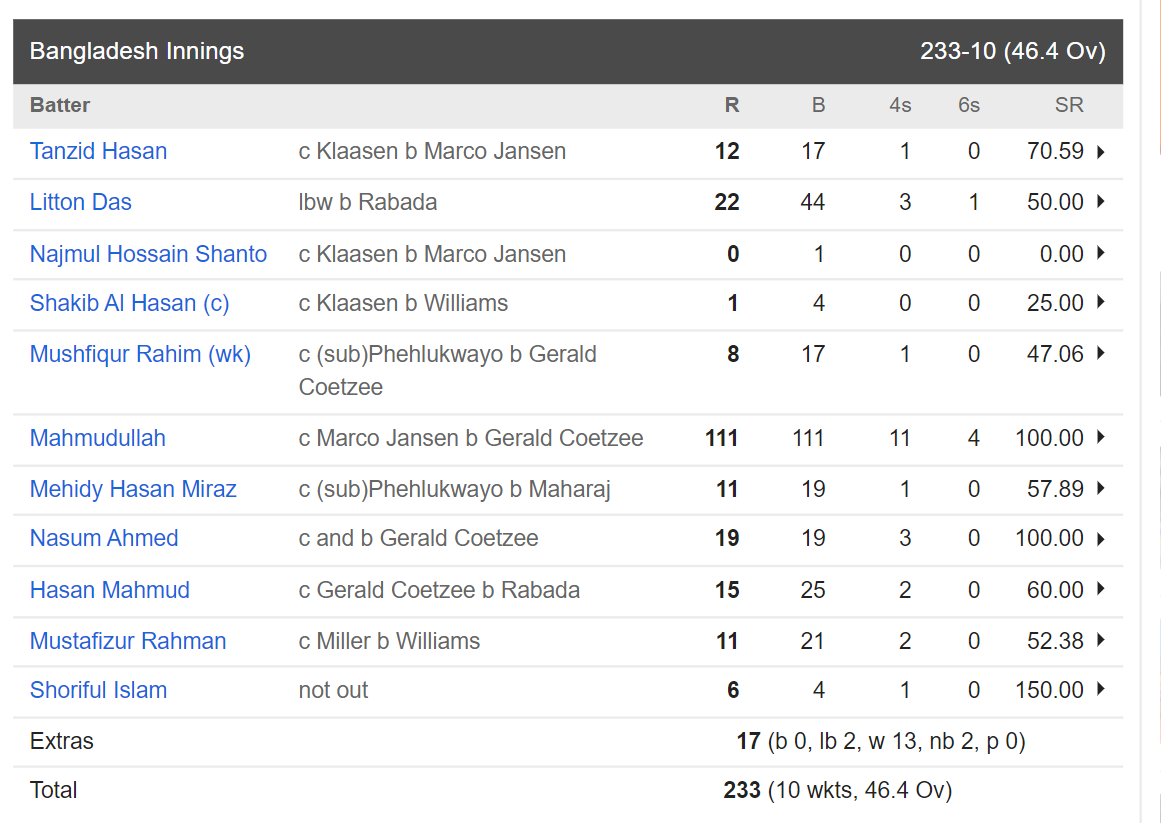Image resolution: width=1161 pixels, height=823 pixels.
Task: Expand Hasan Mahmud's row arrow
Action: [1101, 589]
